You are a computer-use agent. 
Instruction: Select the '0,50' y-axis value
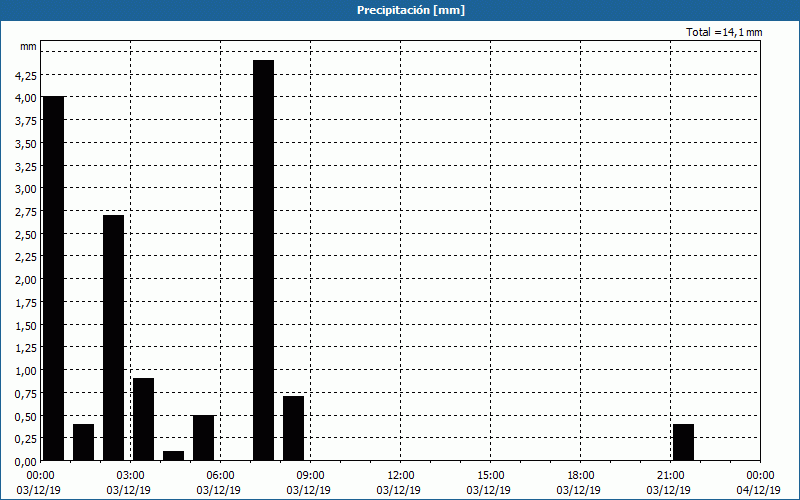point(26,416)
